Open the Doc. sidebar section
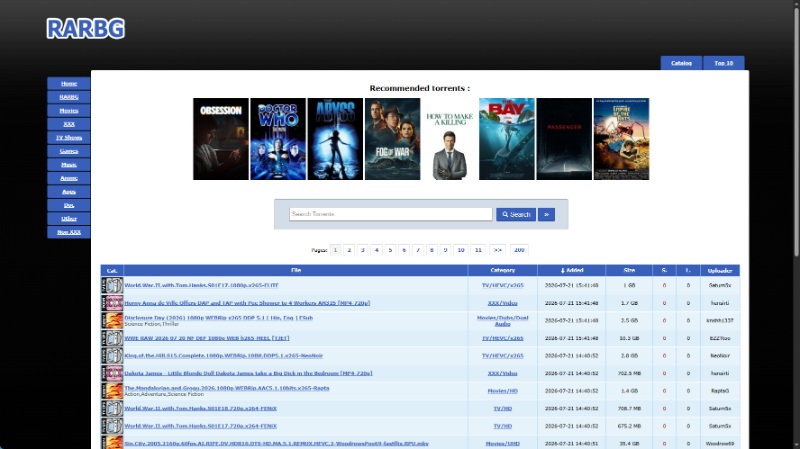The width and height of the screenshot is (800, 449). tap(69, 205)
